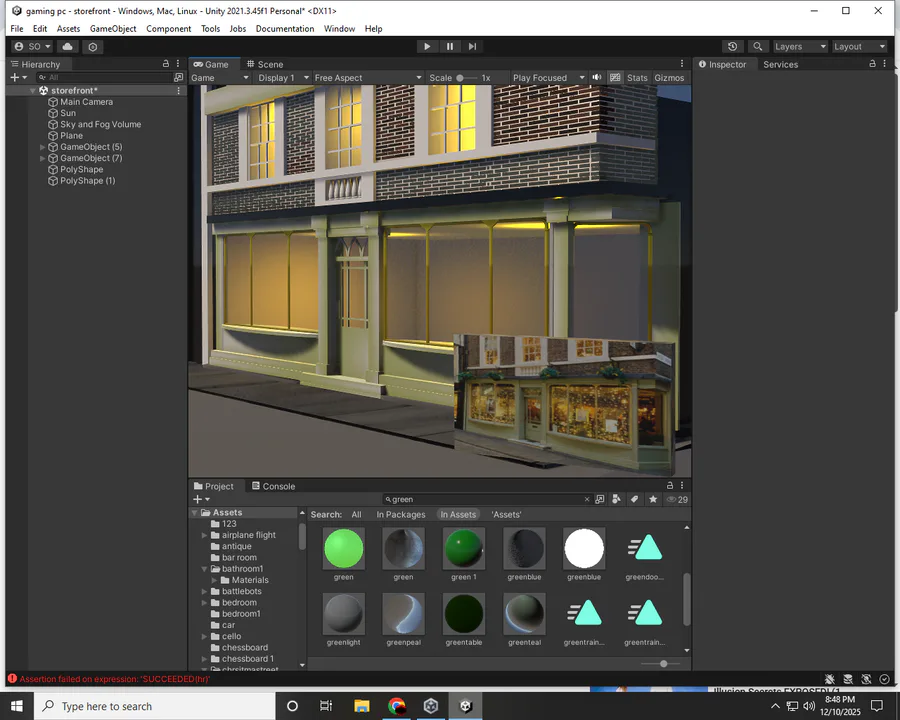Click the assertion failed error message
Screen dimensions: 900x720
114,679
